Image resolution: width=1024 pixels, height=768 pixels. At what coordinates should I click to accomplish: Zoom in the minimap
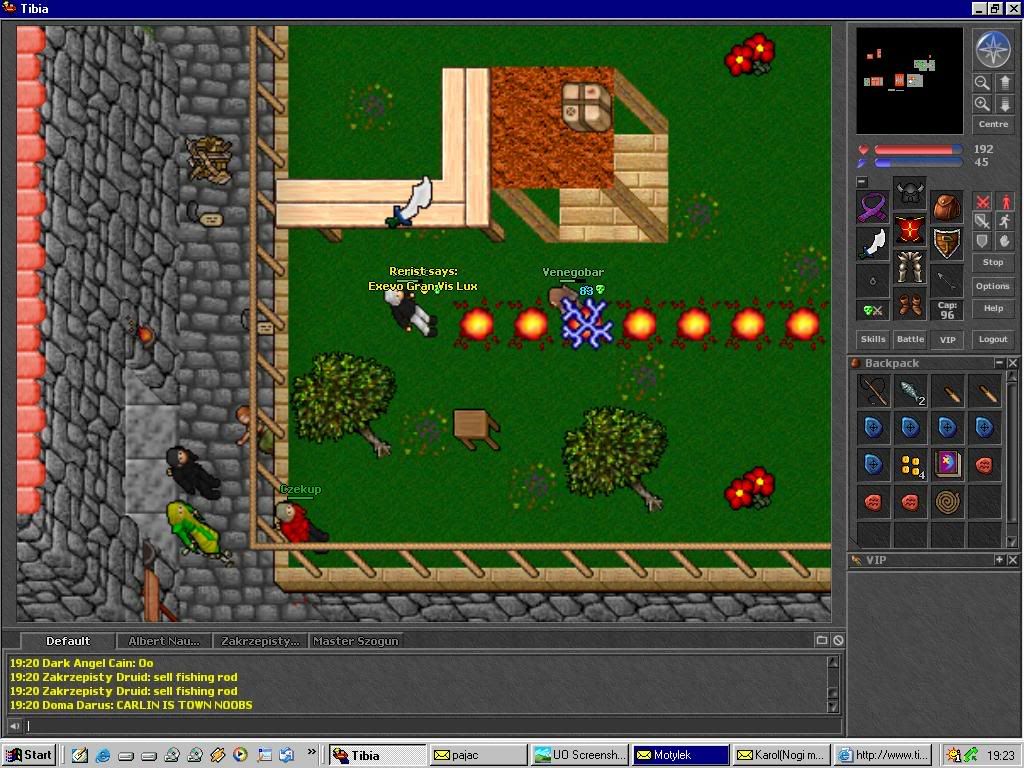pos(982,104)
